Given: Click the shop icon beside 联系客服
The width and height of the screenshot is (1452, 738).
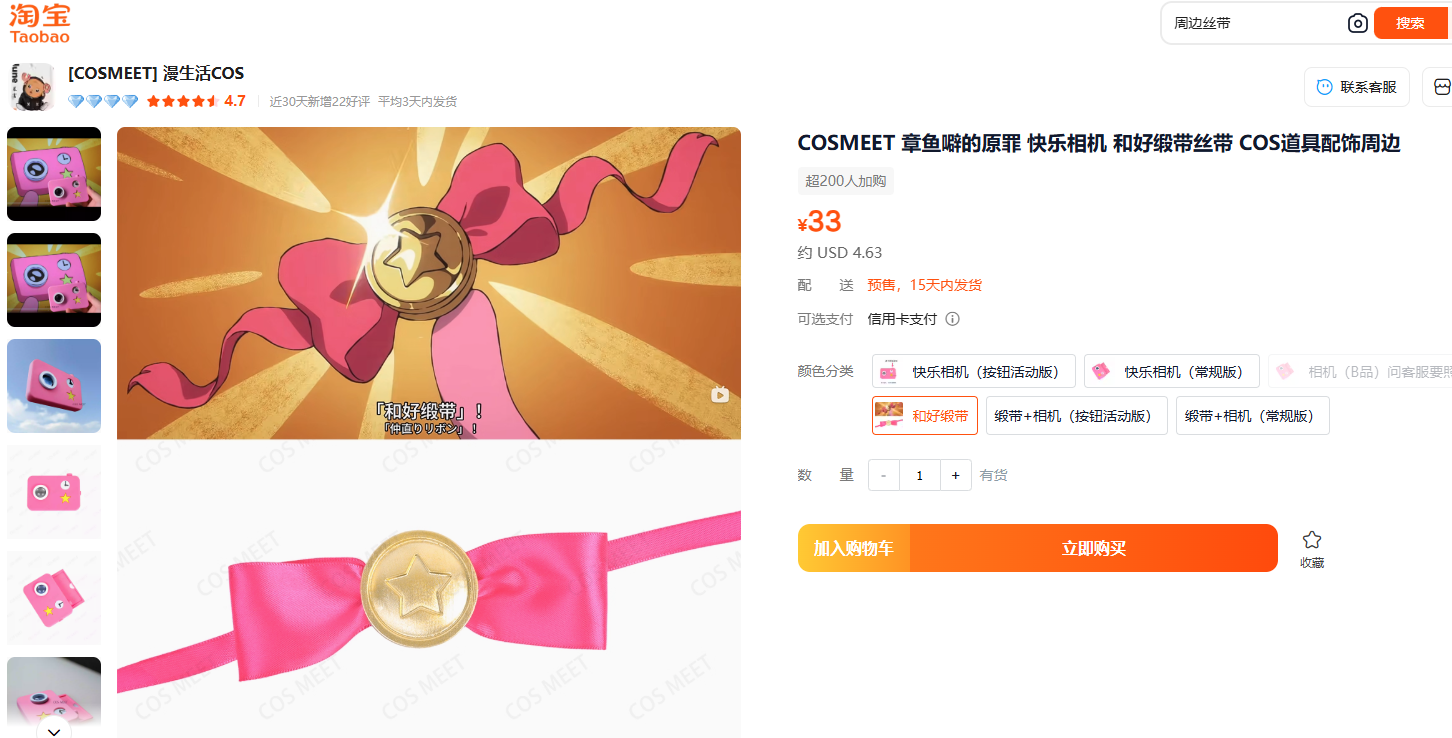Looking at the screenshot, I should [x=1441, y=87].
